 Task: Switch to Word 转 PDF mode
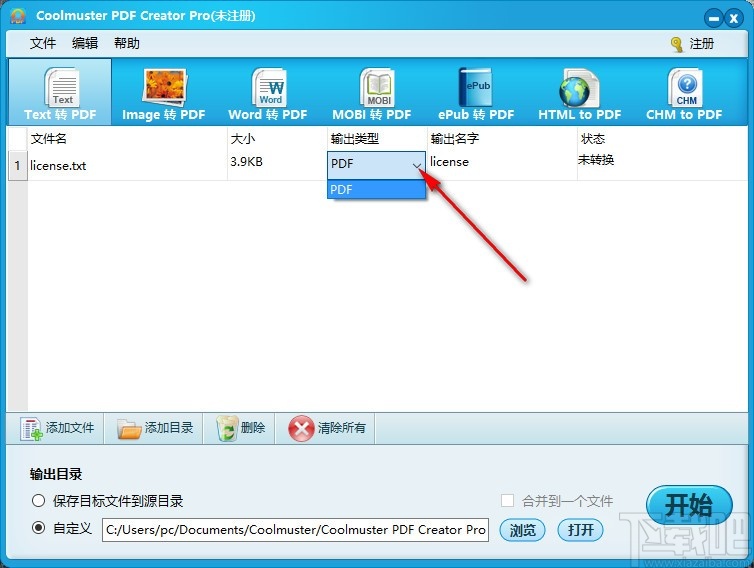coord(268,92)
